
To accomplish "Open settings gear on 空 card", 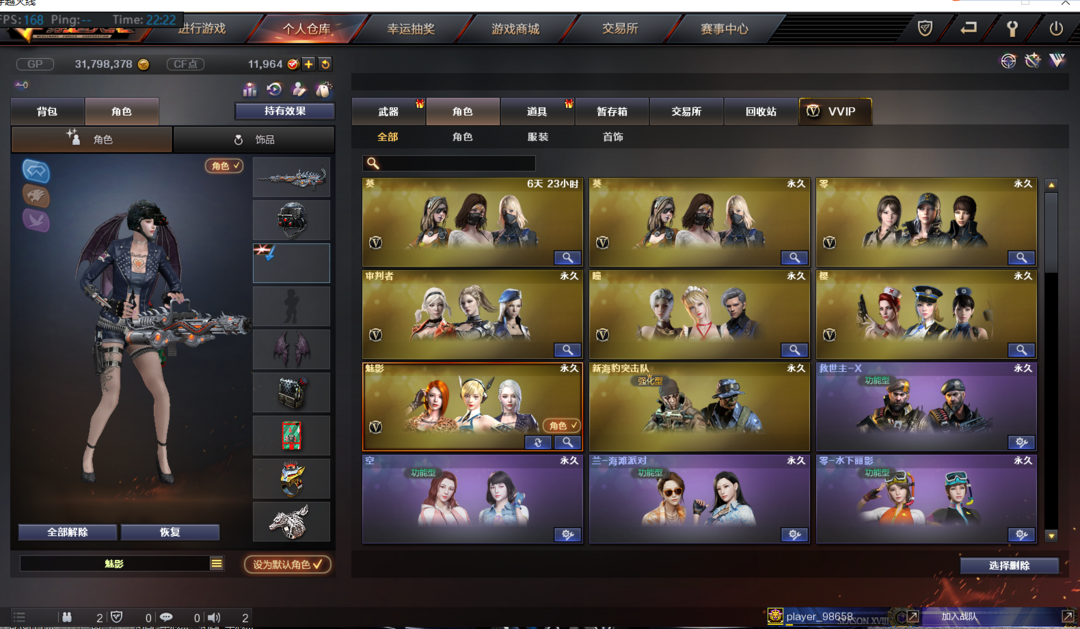I will pyautogui.click(x=567, y=535).
